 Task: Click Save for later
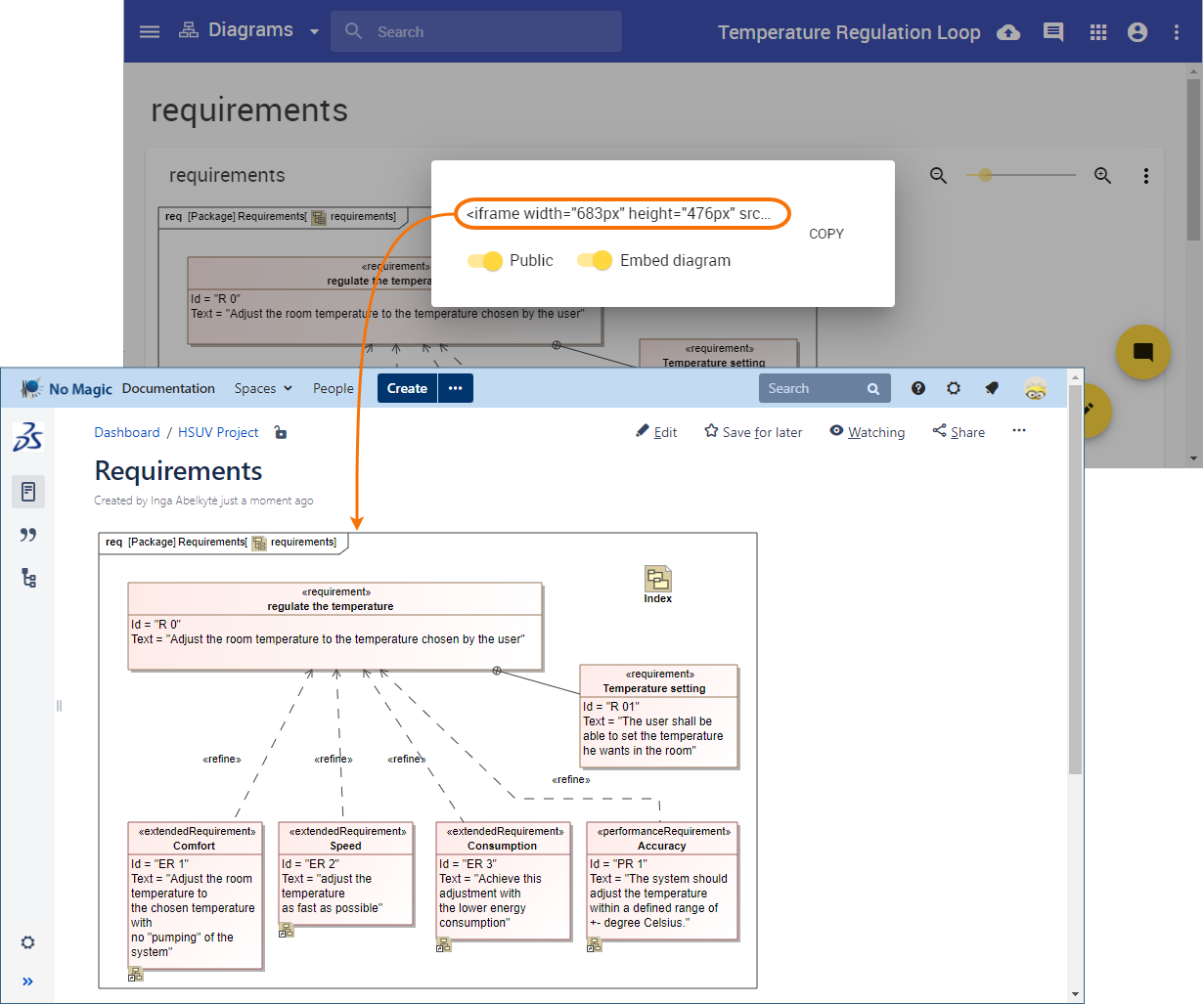(753, 432)
